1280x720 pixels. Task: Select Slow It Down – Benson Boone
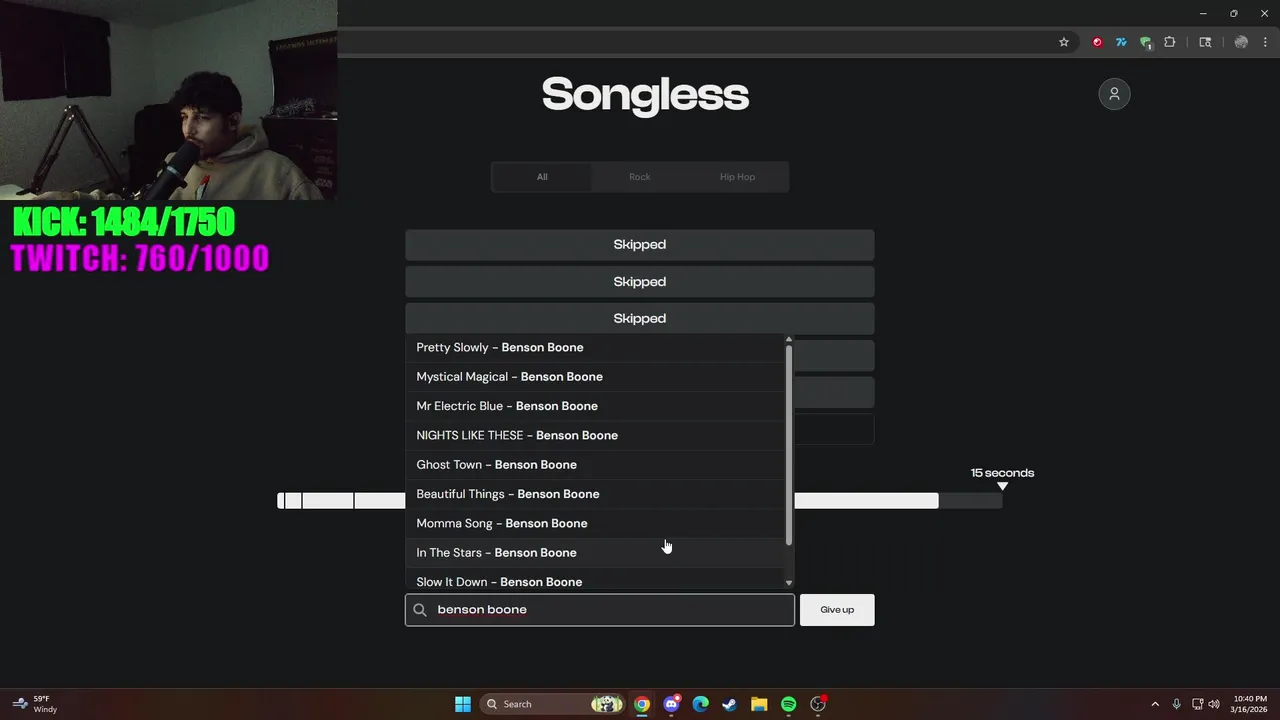point(595,580)
